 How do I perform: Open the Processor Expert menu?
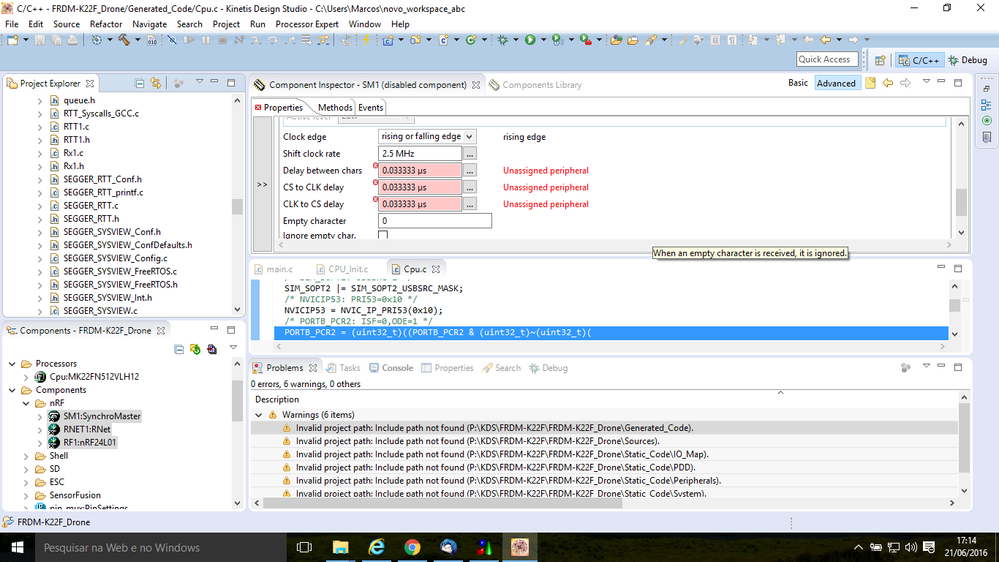(x=306, y=24)
